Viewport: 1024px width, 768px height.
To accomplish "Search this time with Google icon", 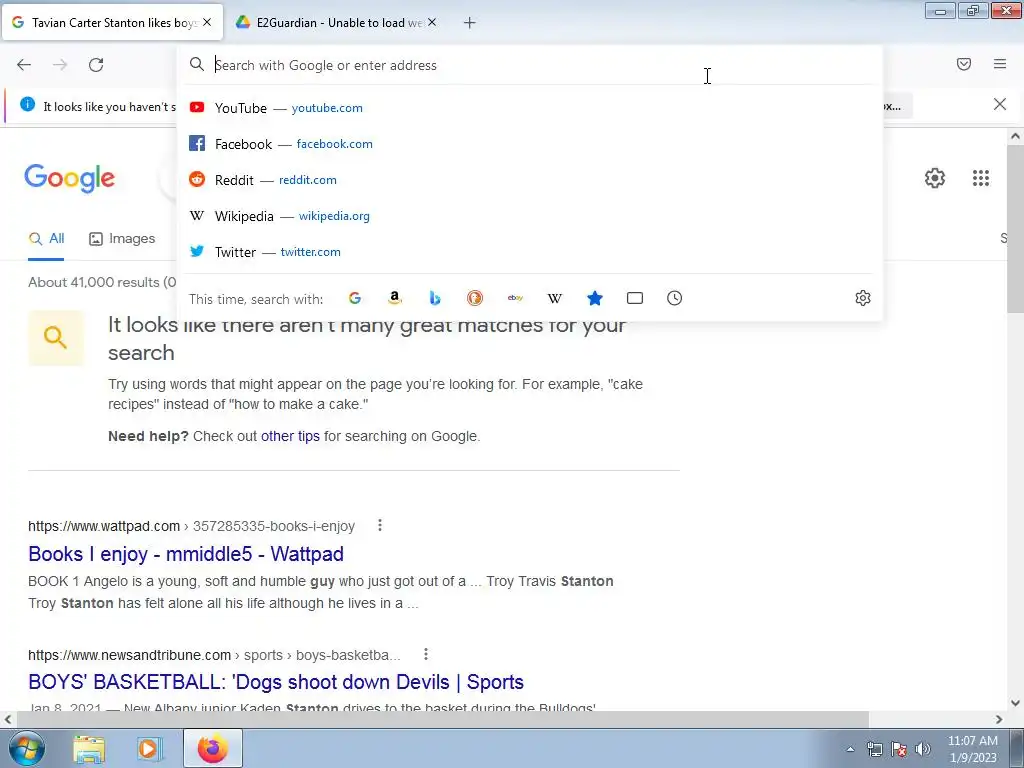I will point(355,298).
